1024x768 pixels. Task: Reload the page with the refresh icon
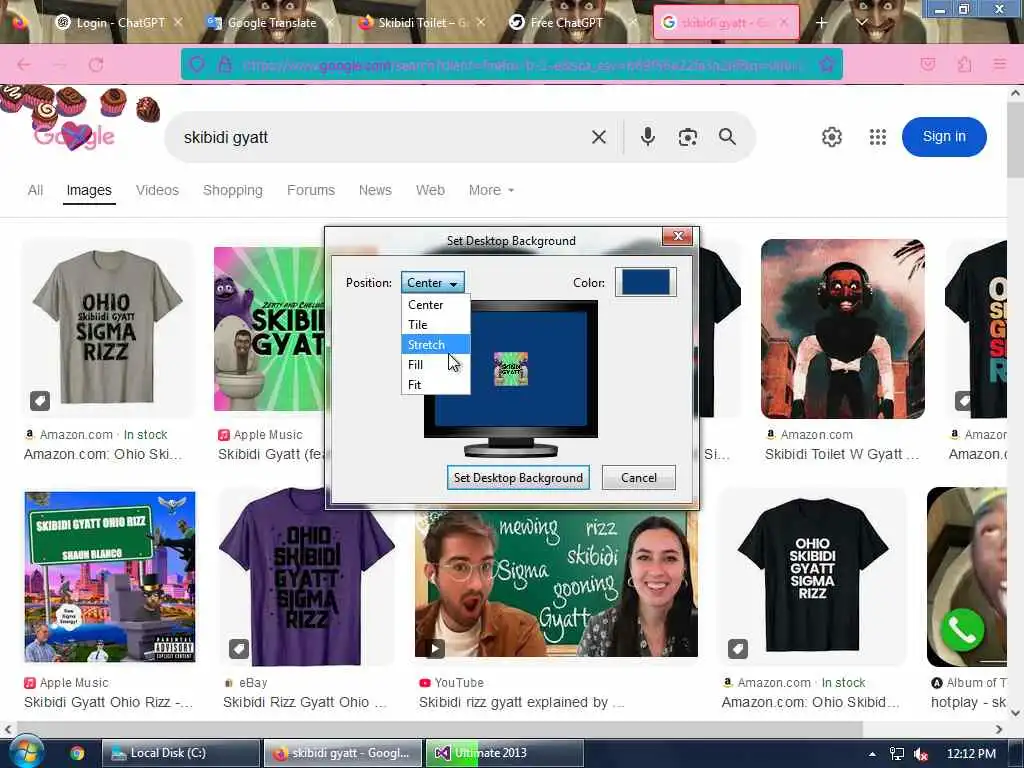(96, 65)
